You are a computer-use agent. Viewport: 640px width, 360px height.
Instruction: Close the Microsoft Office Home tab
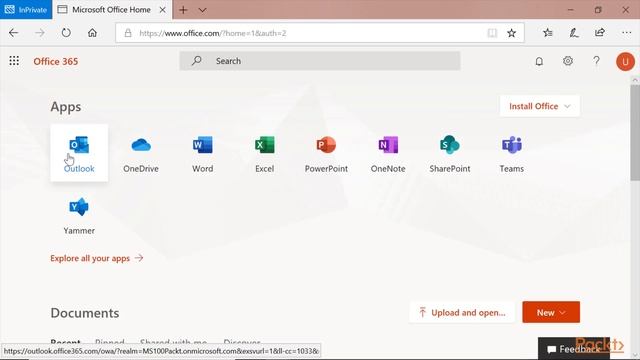click(162, 10)
